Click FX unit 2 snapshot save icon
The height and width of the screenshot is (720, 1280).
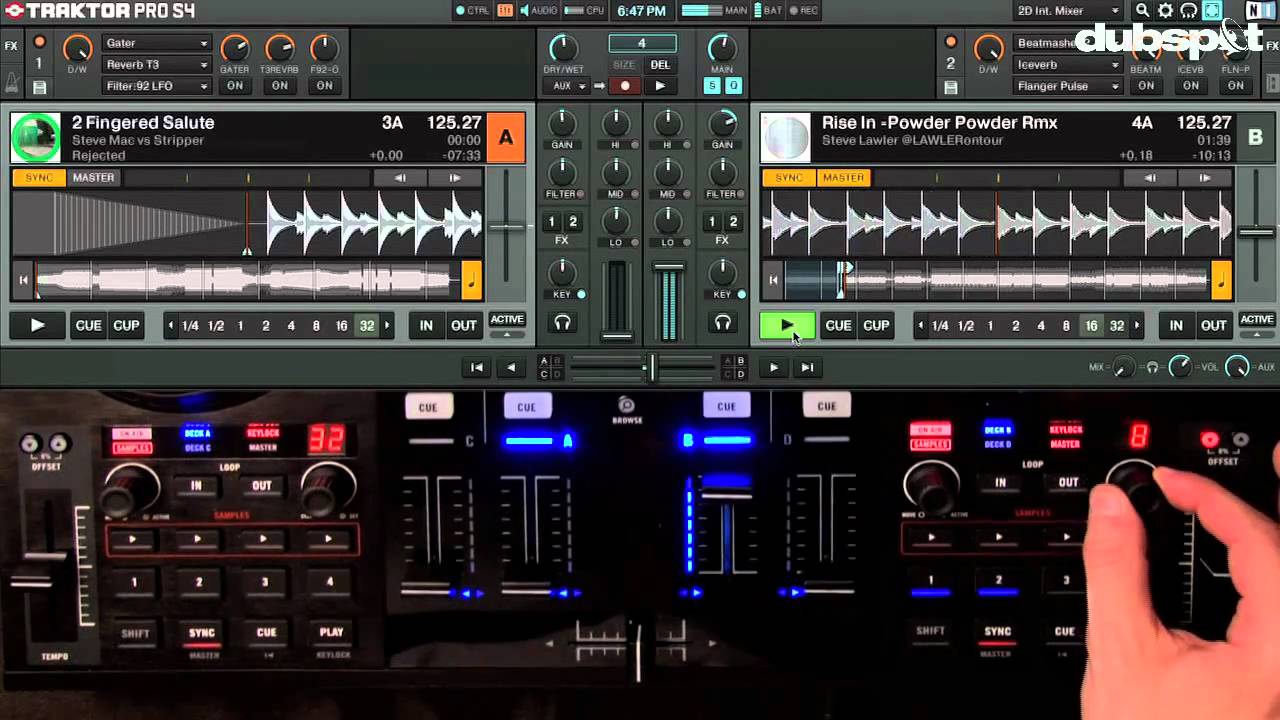click(951, 87)
